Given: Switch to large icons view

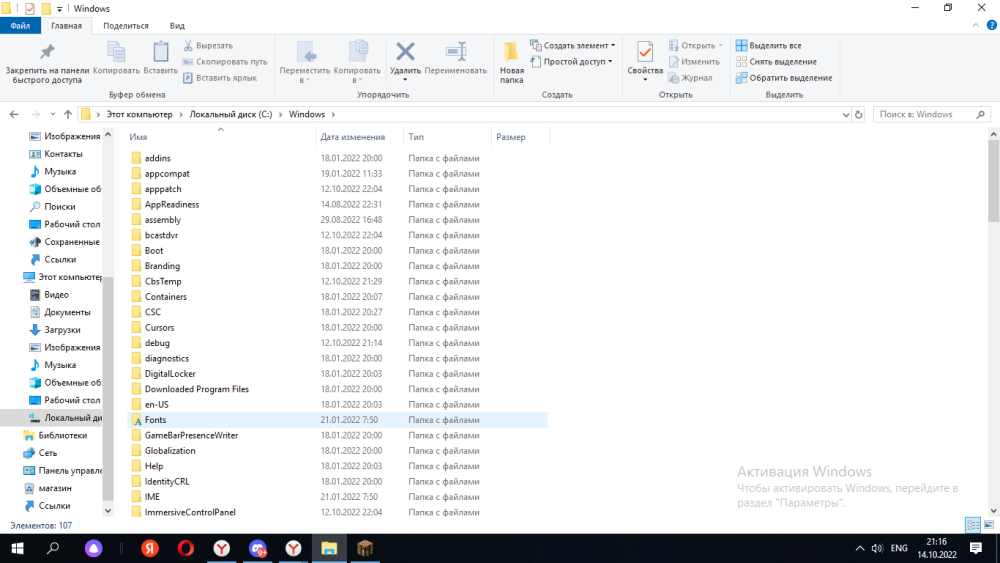Looking at the screenshot, I should (x=989, y=525).
